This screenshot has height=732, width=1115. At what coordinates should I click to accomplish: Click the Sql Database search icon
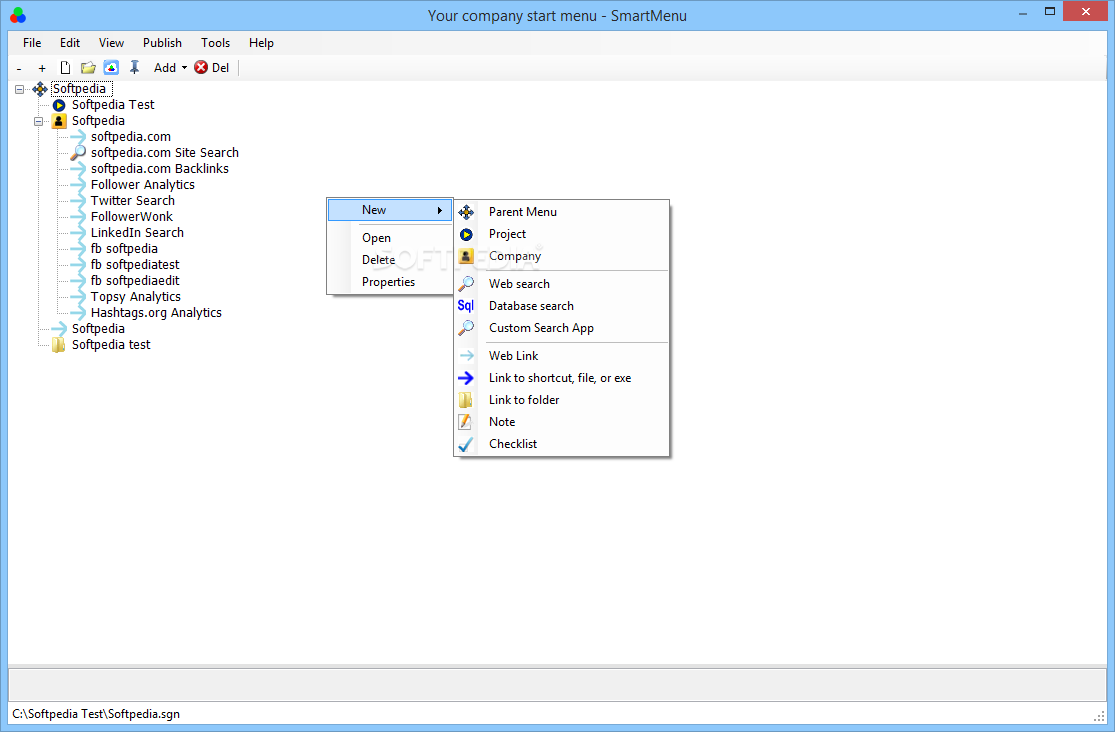tap(466, 306)
